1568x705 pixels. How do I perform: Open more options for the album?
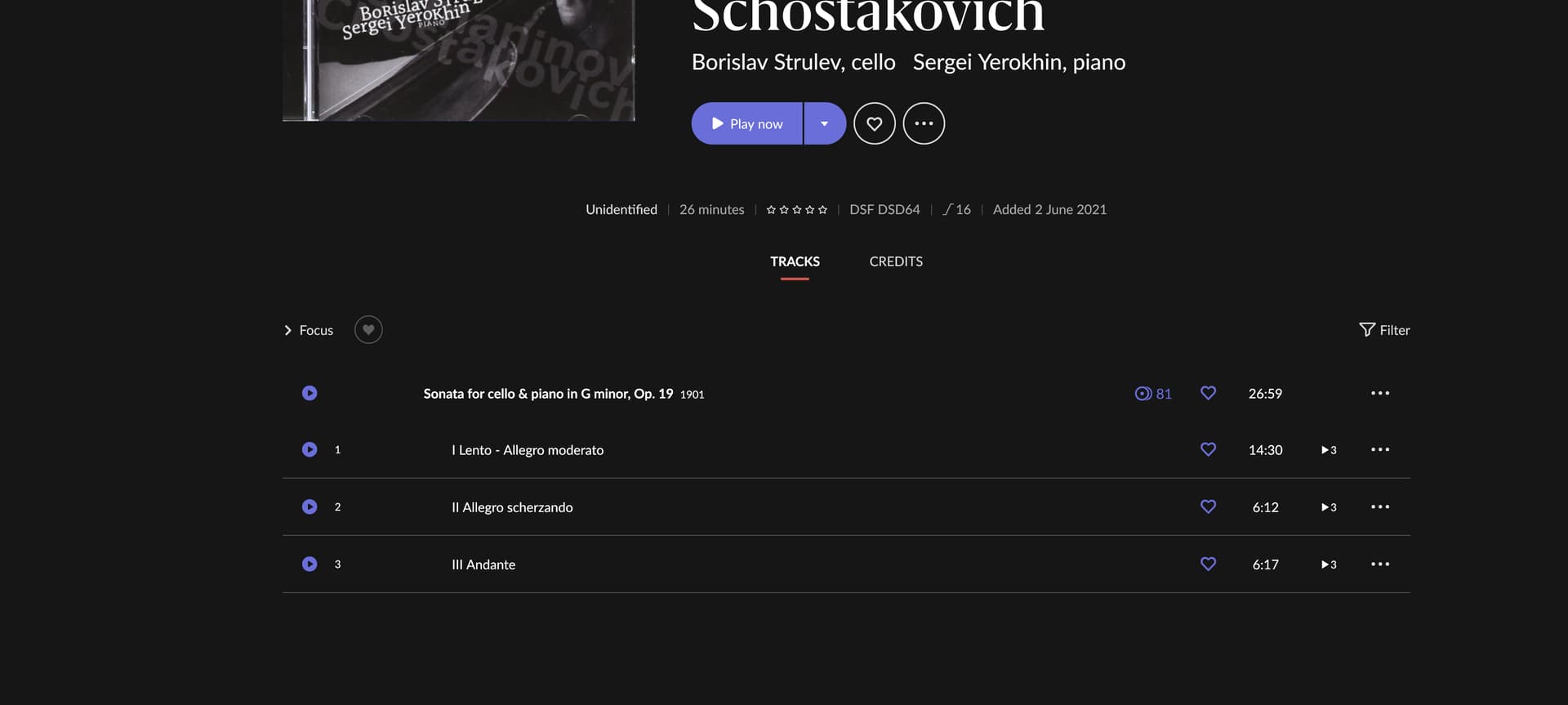924,123
